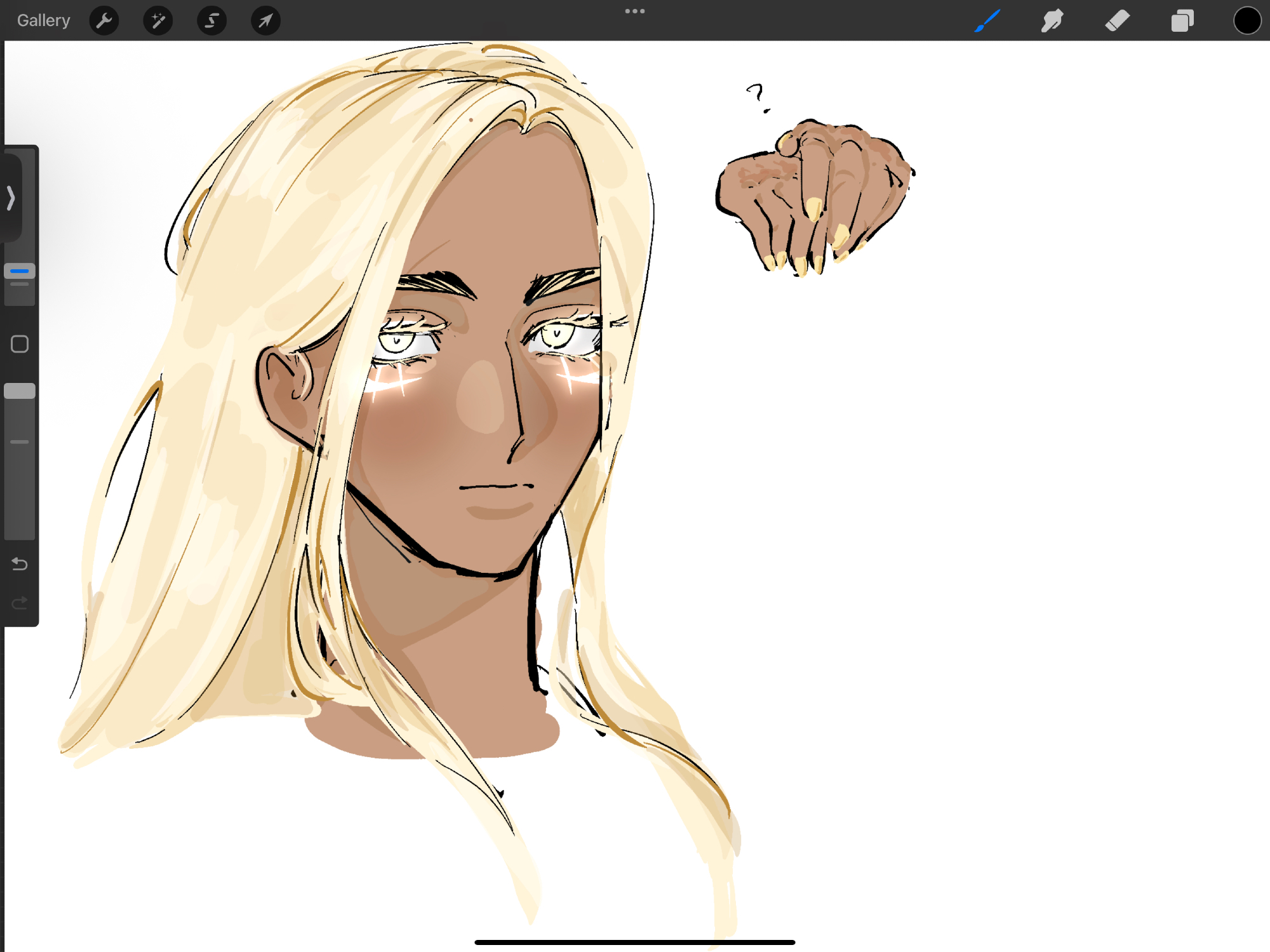Open the Actions wrench menu

pyautogui.click(x=104, y=21)
